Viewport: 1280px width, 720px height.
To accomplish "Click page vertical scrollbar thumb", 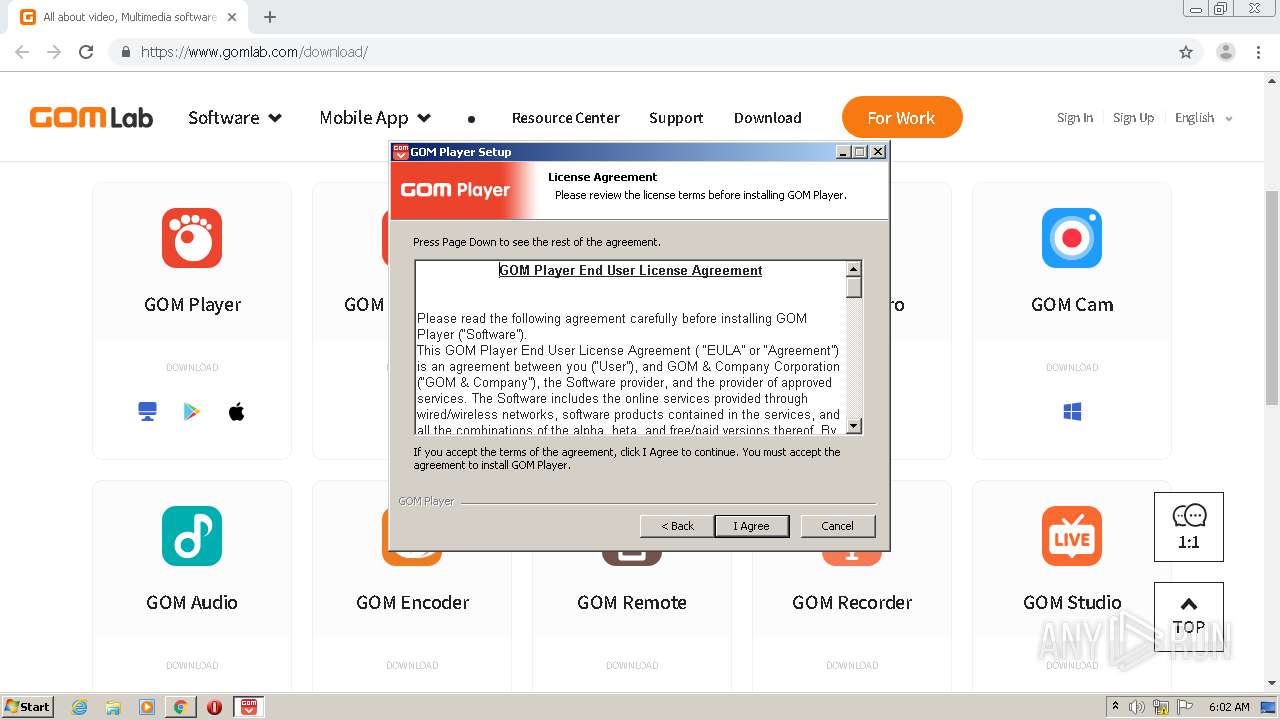I will point(1272,297).
